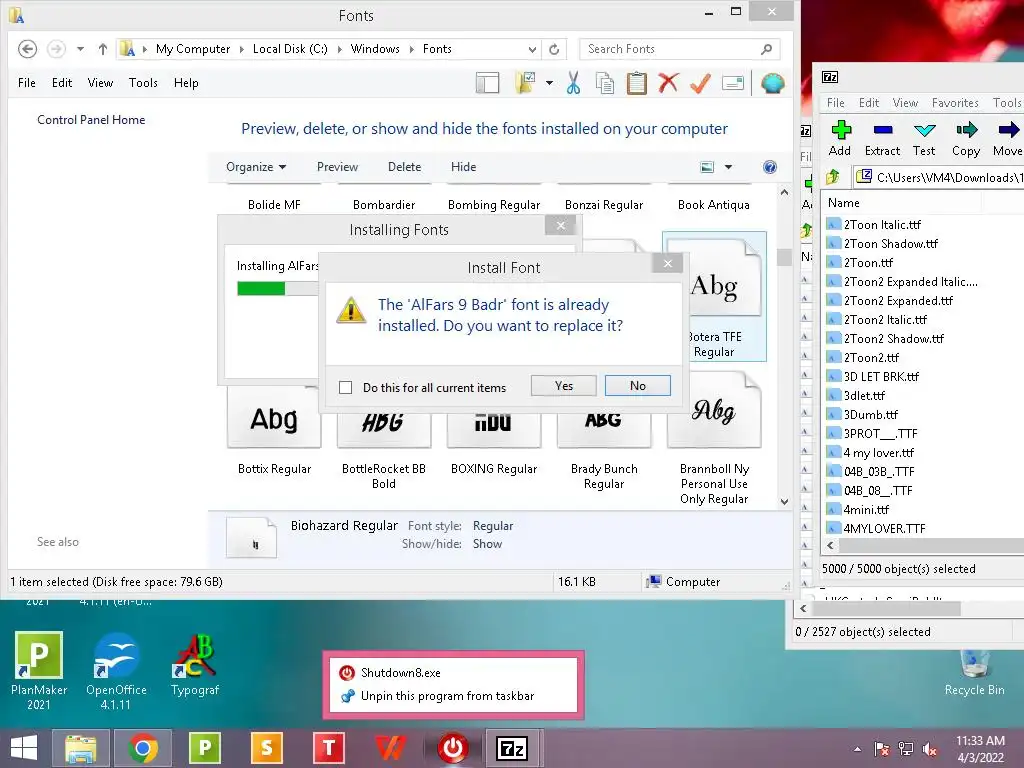Click the fonts list scroll up arrow
The width and height of the screenshot is (1024, 768).
coord(784,192)
